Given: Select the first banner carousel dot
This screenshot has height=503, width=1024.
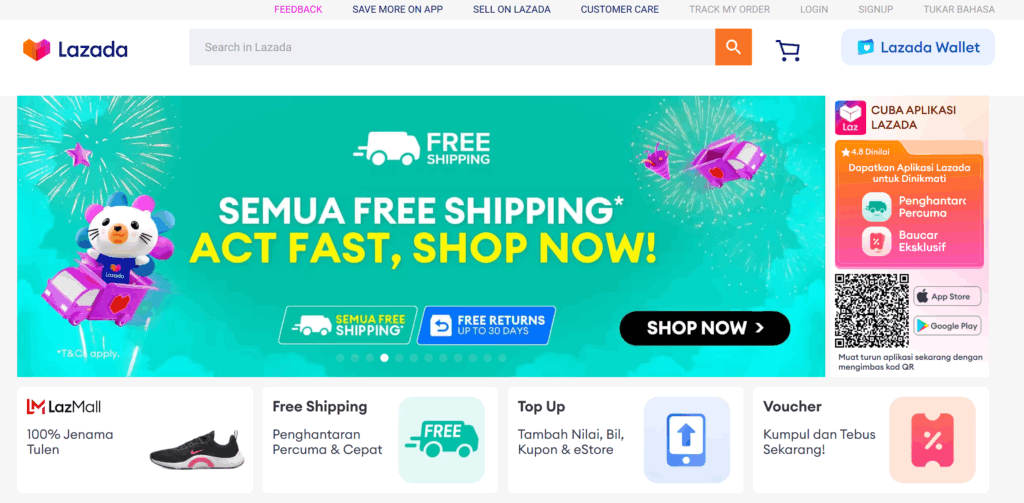Looking at the screenshot, I should (340, 358).
